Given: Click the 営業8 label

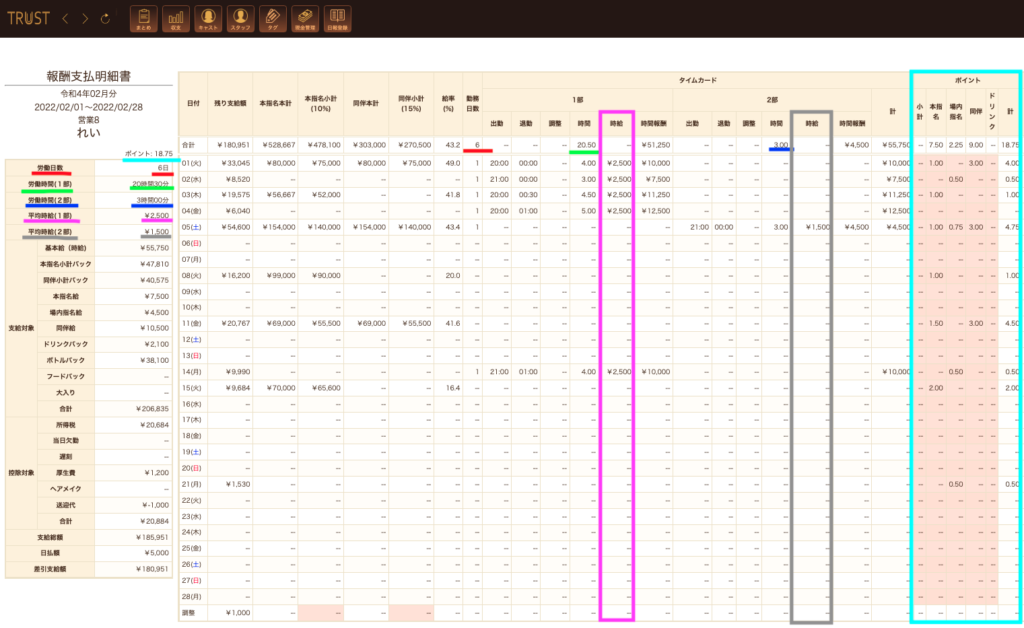Looking at the screenshot, I should (89, 120).
